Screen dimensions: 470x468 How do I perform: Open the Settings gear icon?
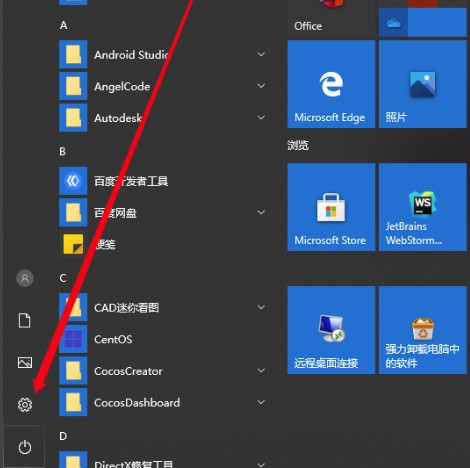pos(25,404)
